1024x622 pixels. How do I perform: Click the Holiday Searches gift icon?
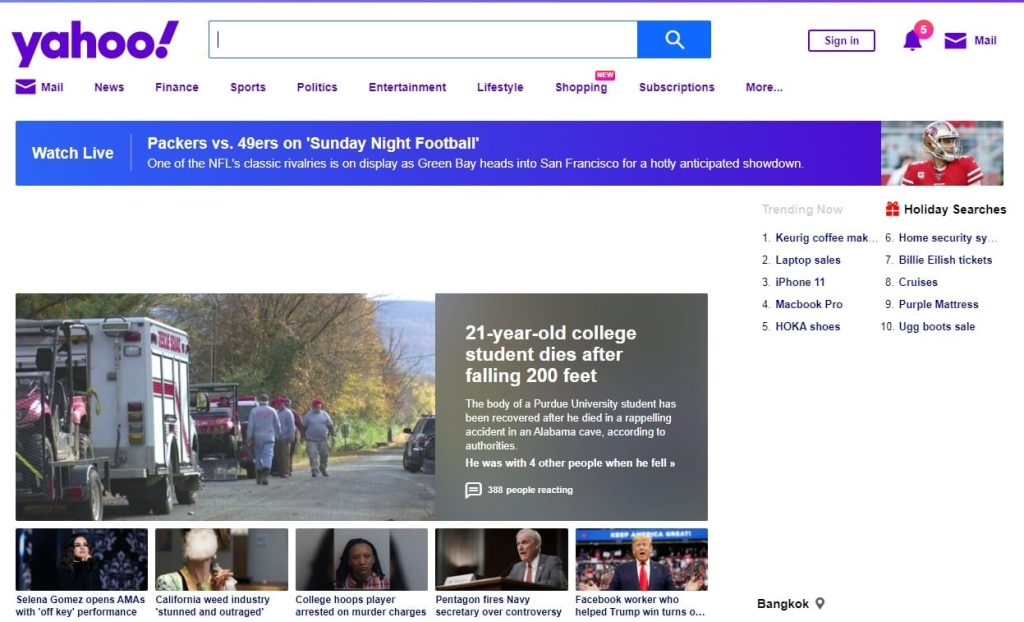tap(892, 209)
